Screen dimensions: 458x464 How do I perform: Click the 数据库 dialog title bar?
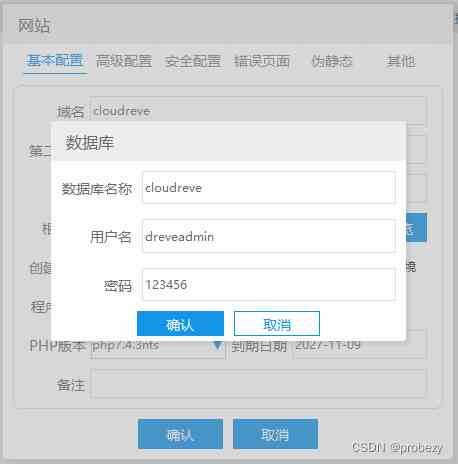click(229, 142)
